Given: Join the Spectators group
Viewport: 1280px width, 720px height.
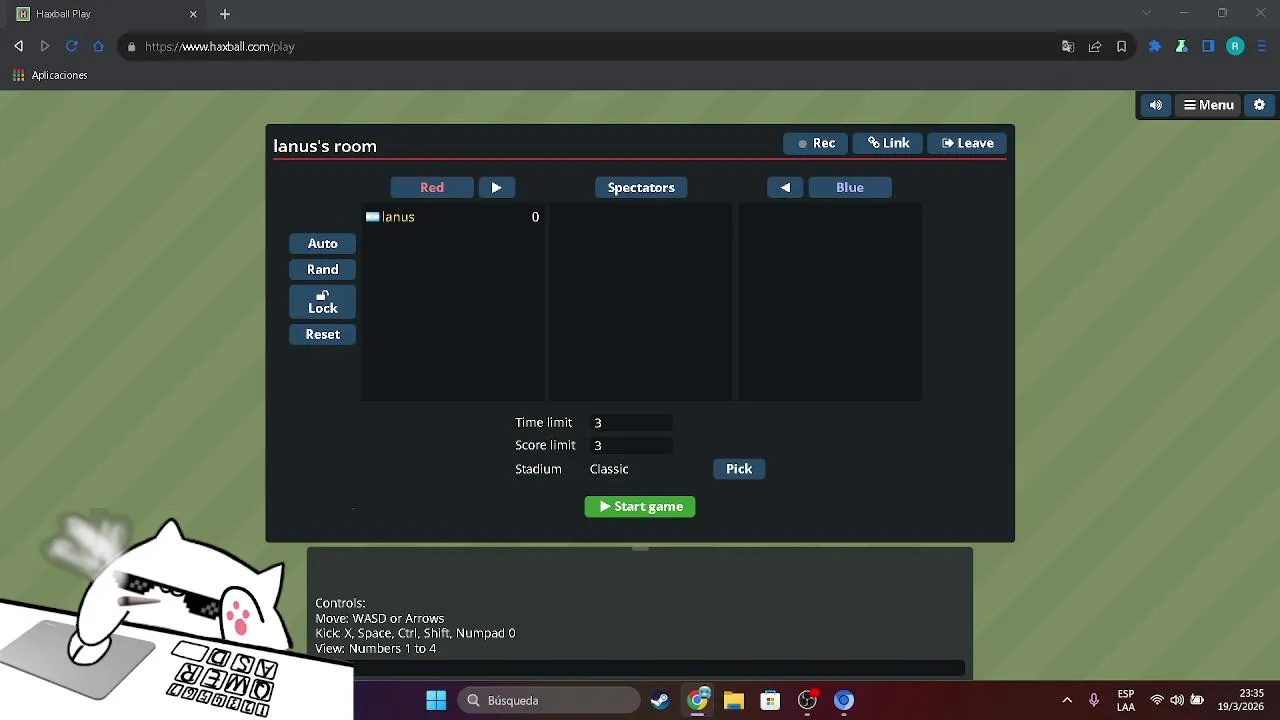Looking at the screenshot, I should click(x=641, y=187).
